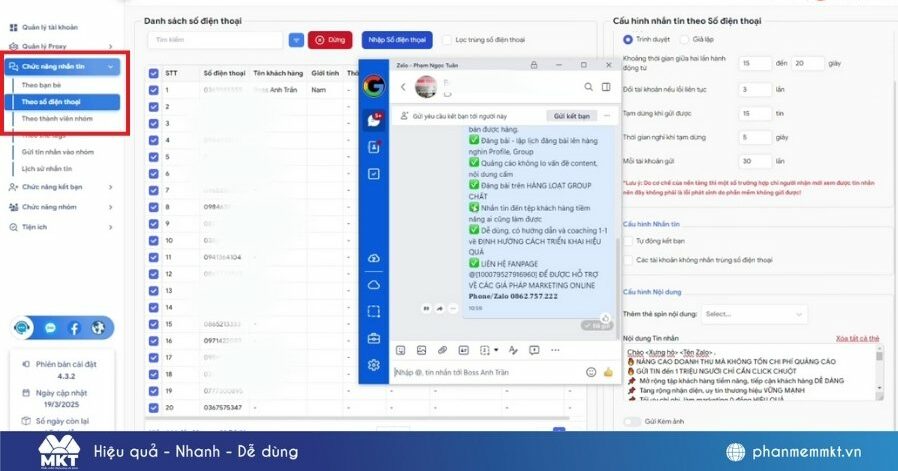The width and height of the screenshot is (898, 471).
Task: Toggle Zalo conversation info side panel icon
Action: tap(606, 87)
